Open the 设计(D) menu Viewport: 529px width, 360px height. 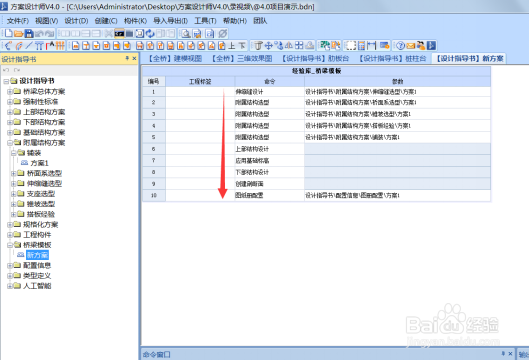click(76, 21)
